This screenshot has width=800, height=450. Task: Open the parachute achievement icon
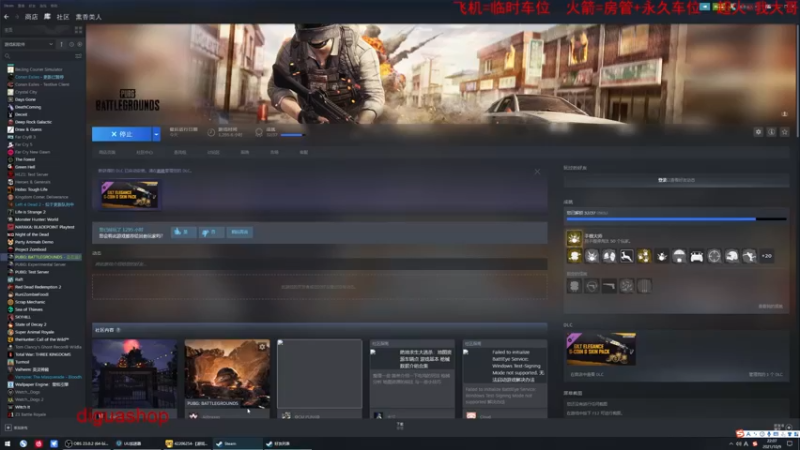[679, 256]
